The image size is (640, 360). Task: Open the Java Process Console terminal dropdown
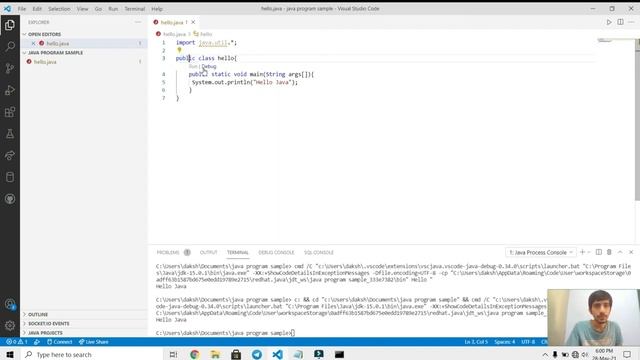(x=540, y=252)
